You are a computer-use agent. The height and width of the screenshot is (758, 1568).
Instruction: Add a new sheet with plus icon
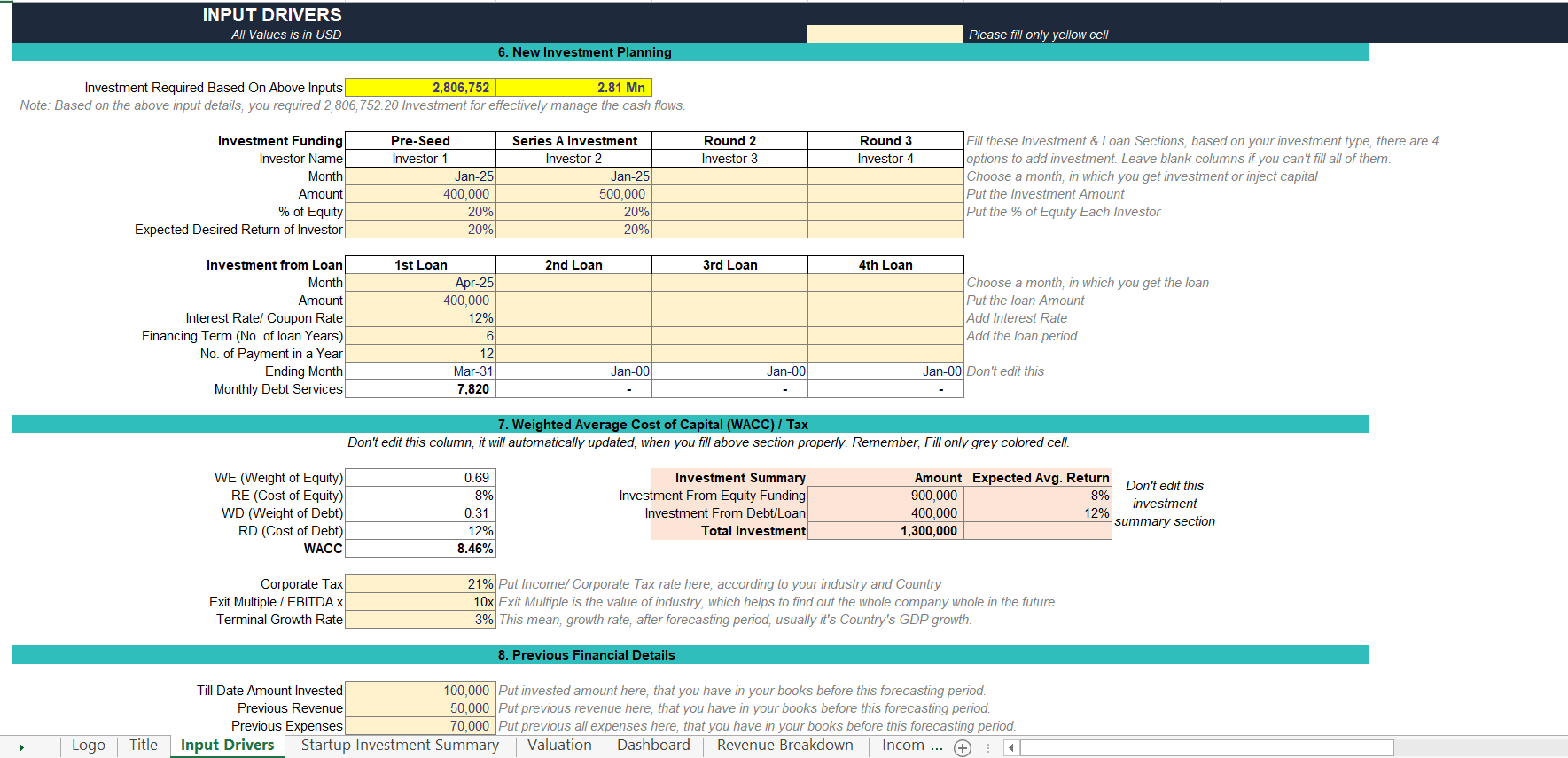962,747
